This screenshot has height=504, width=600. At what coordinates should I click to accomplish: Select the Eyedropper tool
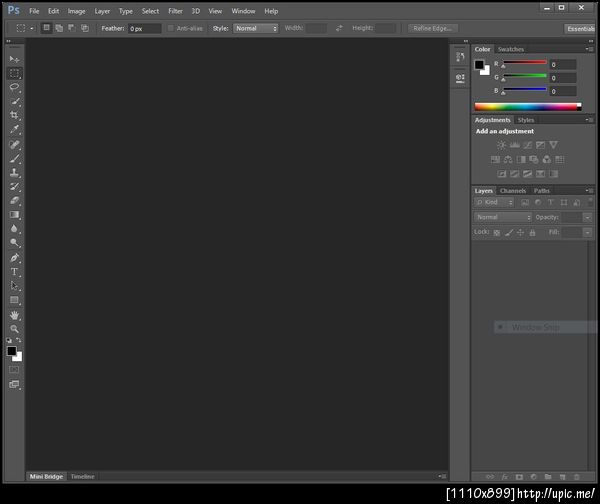point(15,129)
